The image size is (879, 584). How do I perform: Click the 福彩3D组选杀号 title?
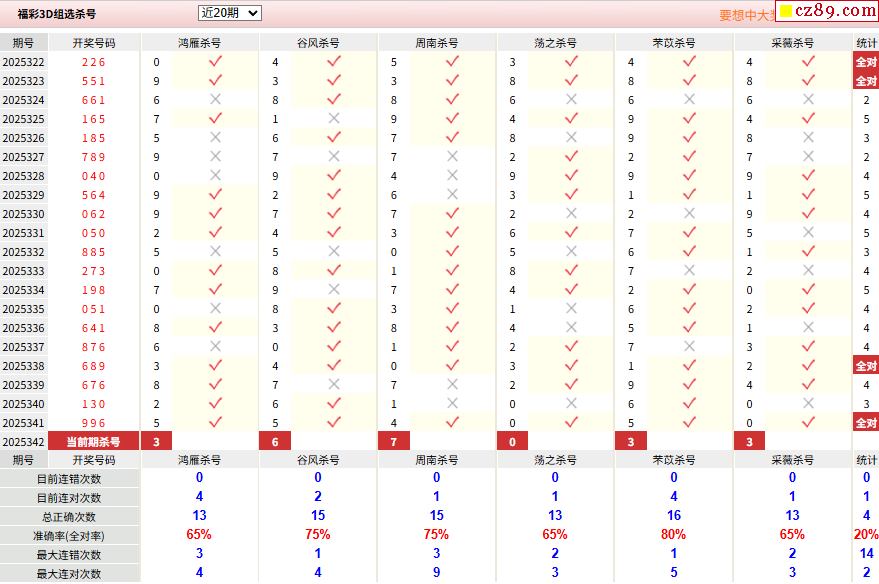point(57,14)
